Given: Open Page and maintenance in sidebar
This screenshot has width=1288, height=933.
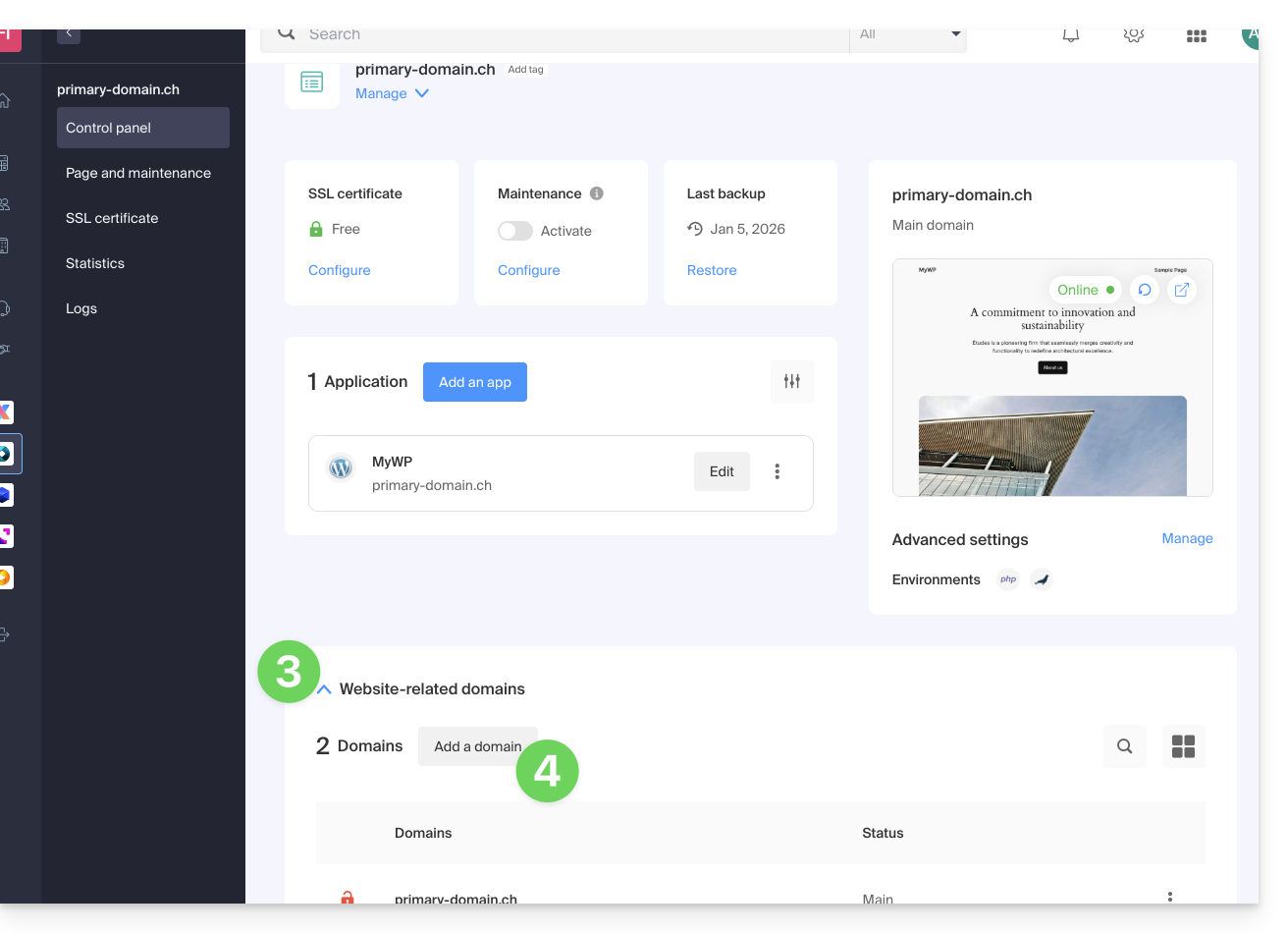Looking at the screenshot, I should 138,173.
